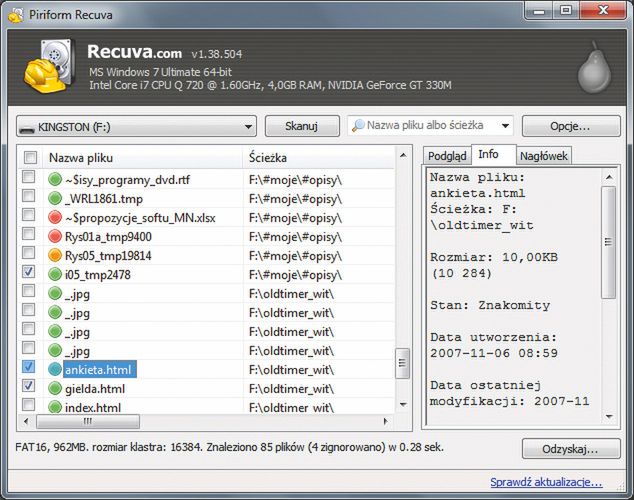634x500 pixels.
Task: Uncheck the box for i05_tmp2478
Action: point(28,272)
